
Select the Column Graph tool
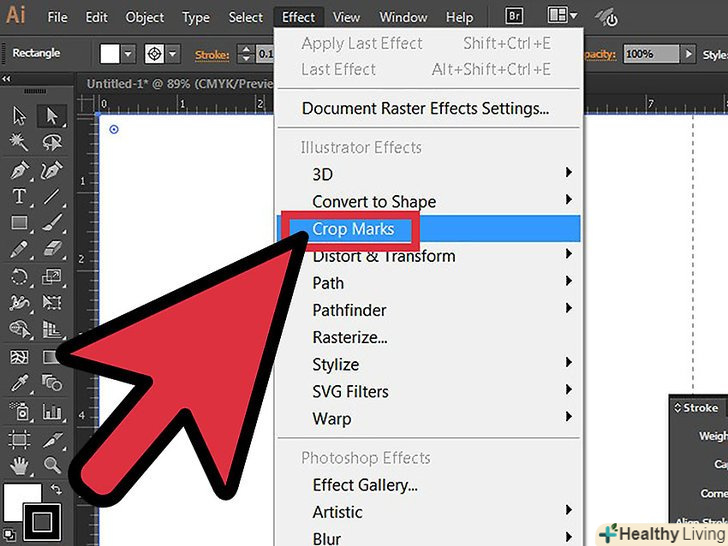[x=52, y=411]
